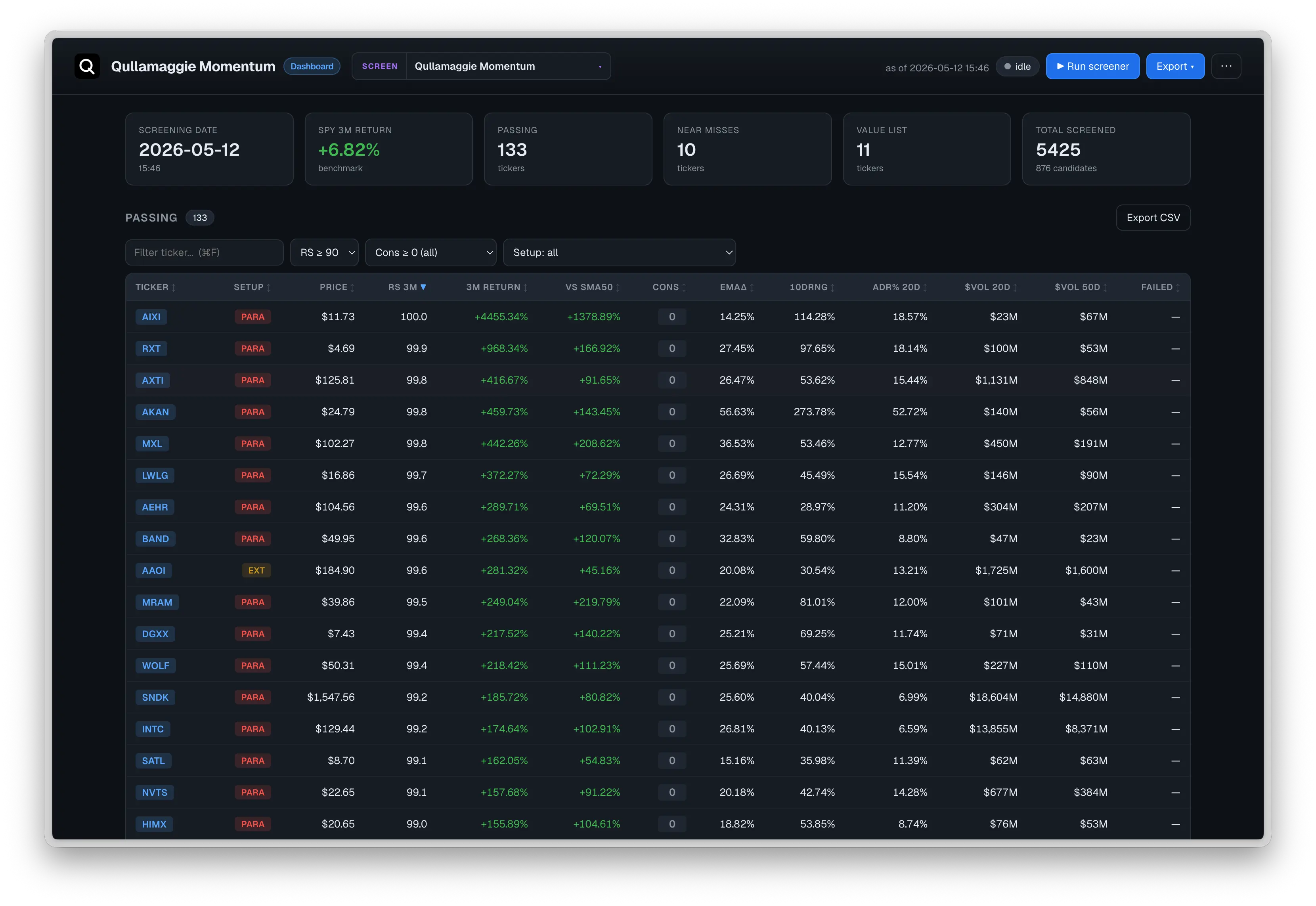Click the magnifier logo icon
The width and height of the screenshot is (1316, 906).
click(87, 67)
